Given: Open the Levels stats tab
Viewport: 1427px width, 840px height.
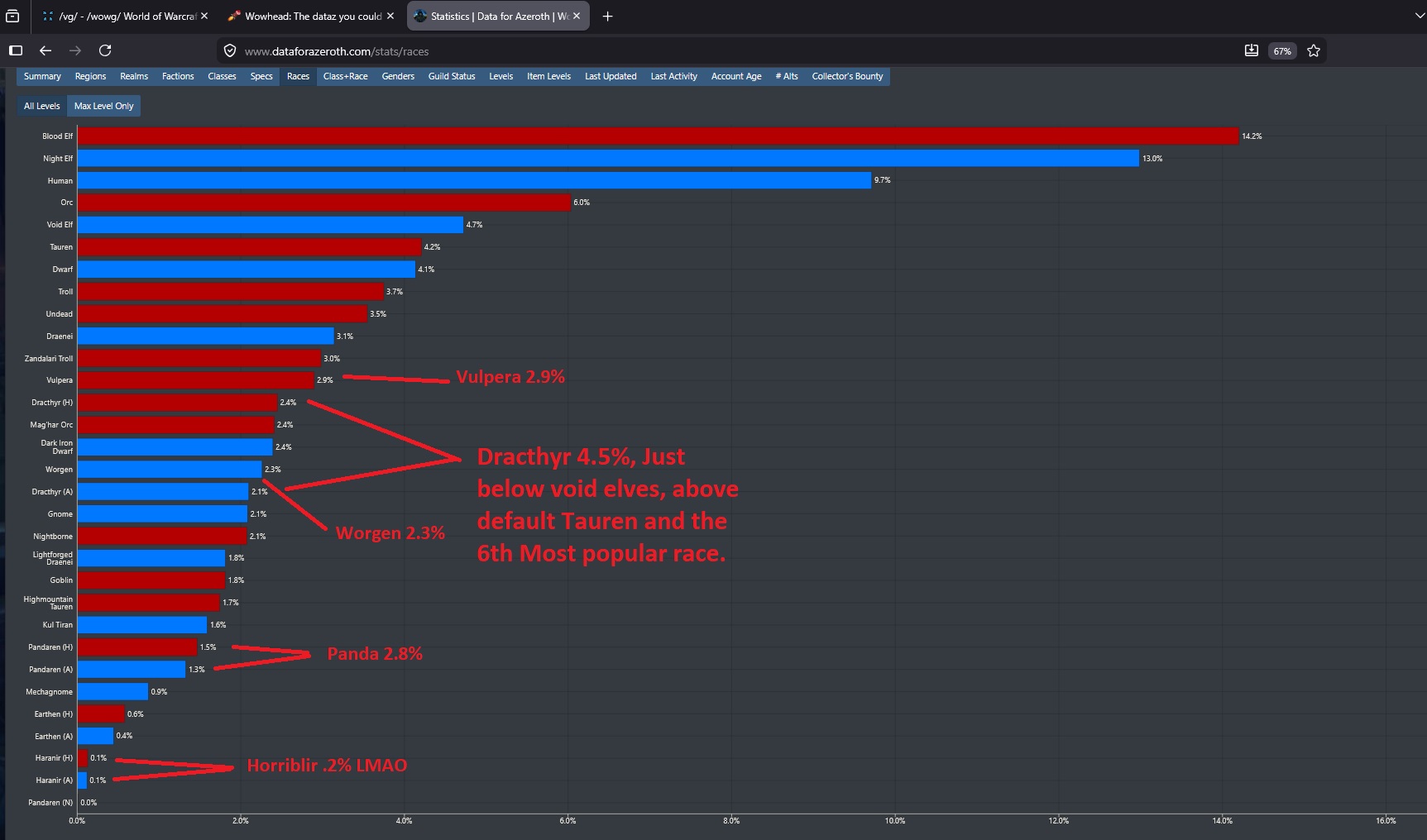Looking at the screenshot, I should point(501,76).
